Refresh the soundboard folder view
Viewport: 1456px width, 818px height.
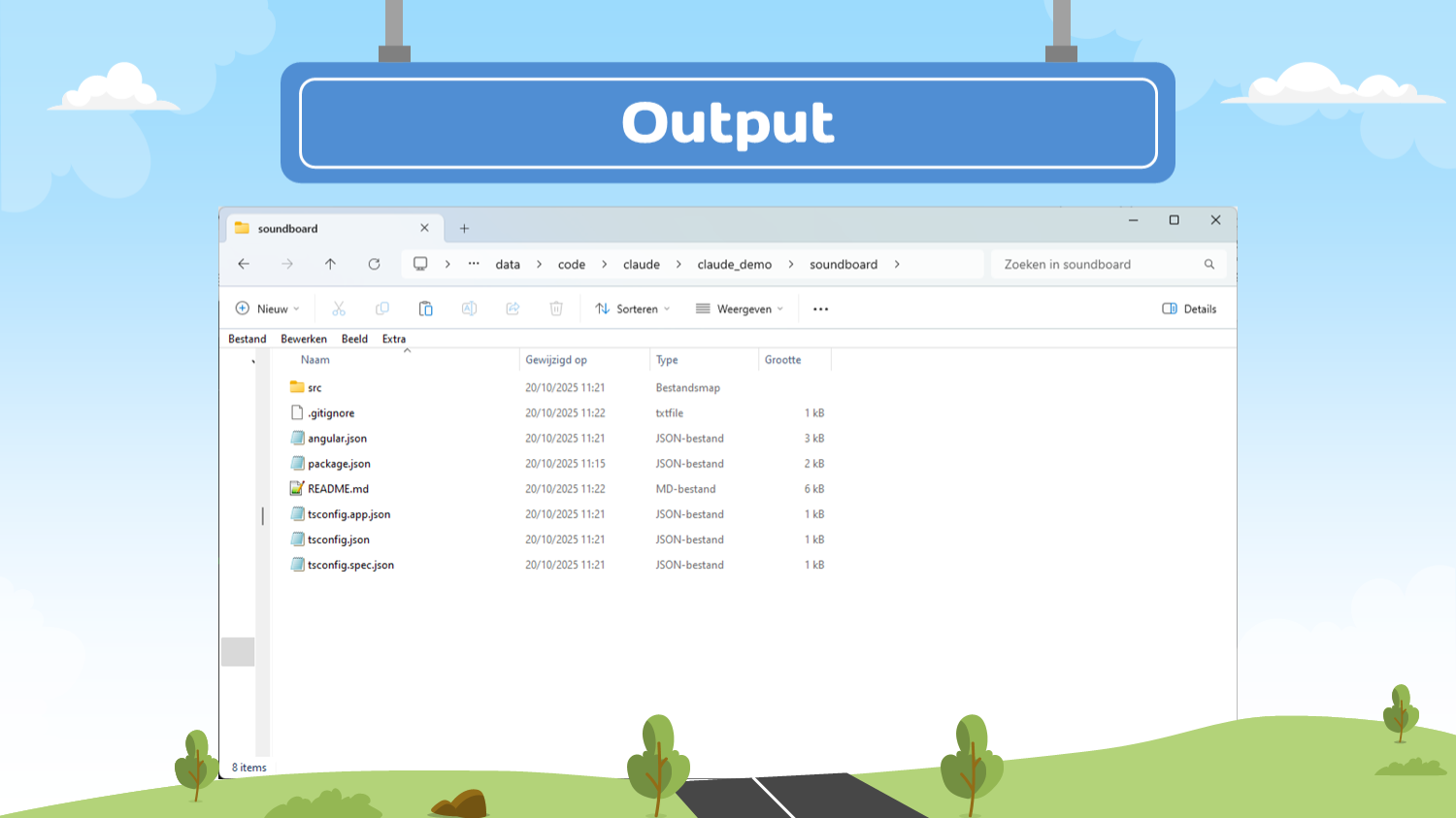click(374, 264)
